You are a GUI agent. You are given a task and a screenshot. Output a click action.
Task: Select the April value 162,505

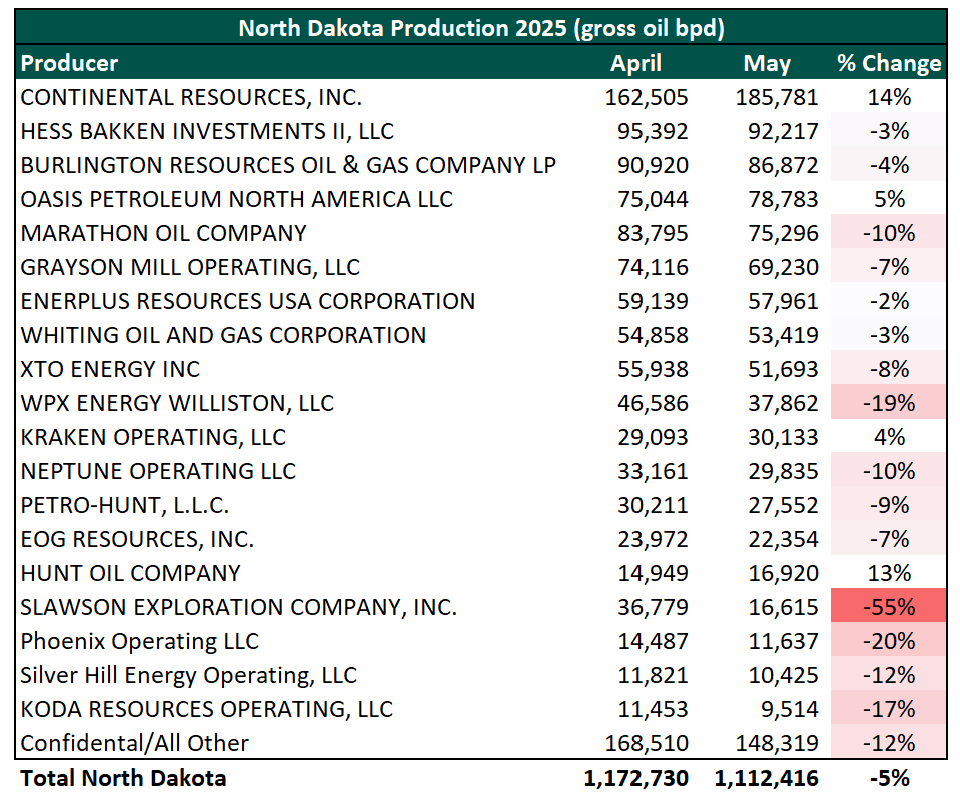click(x=647, y=97)
